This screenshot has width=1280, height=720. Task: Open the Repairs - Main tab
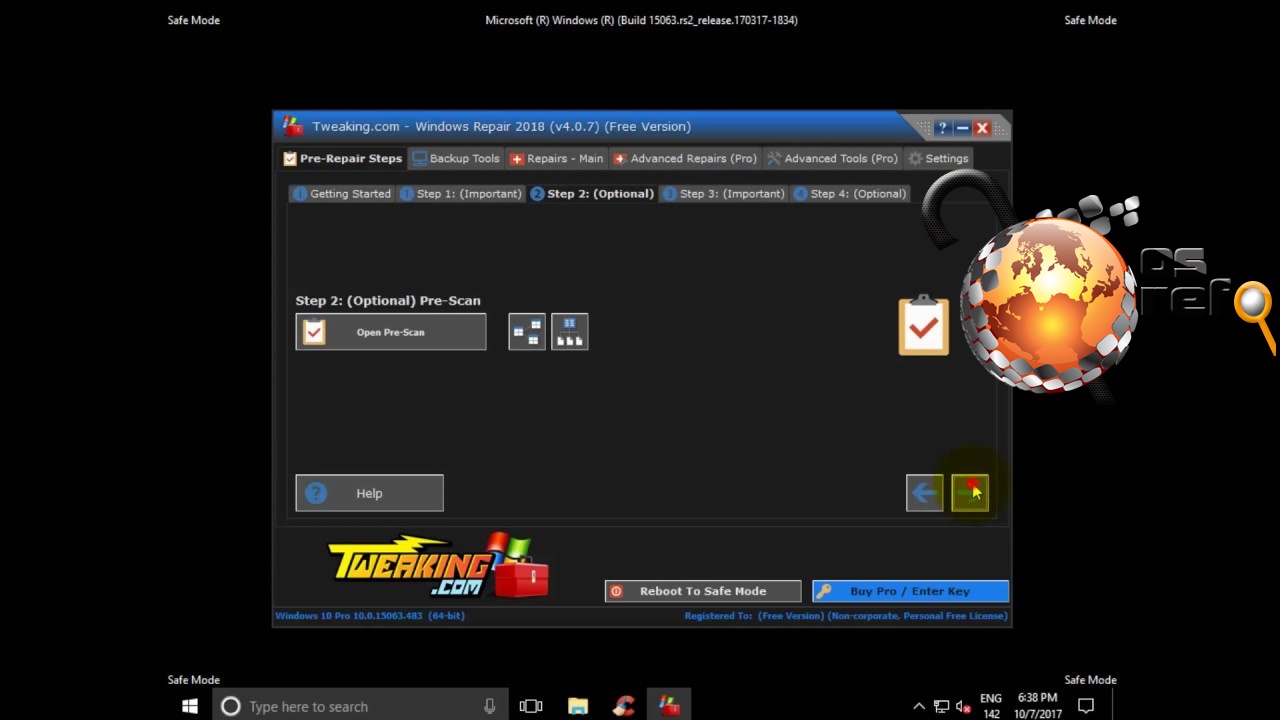(x=557, y=158)
